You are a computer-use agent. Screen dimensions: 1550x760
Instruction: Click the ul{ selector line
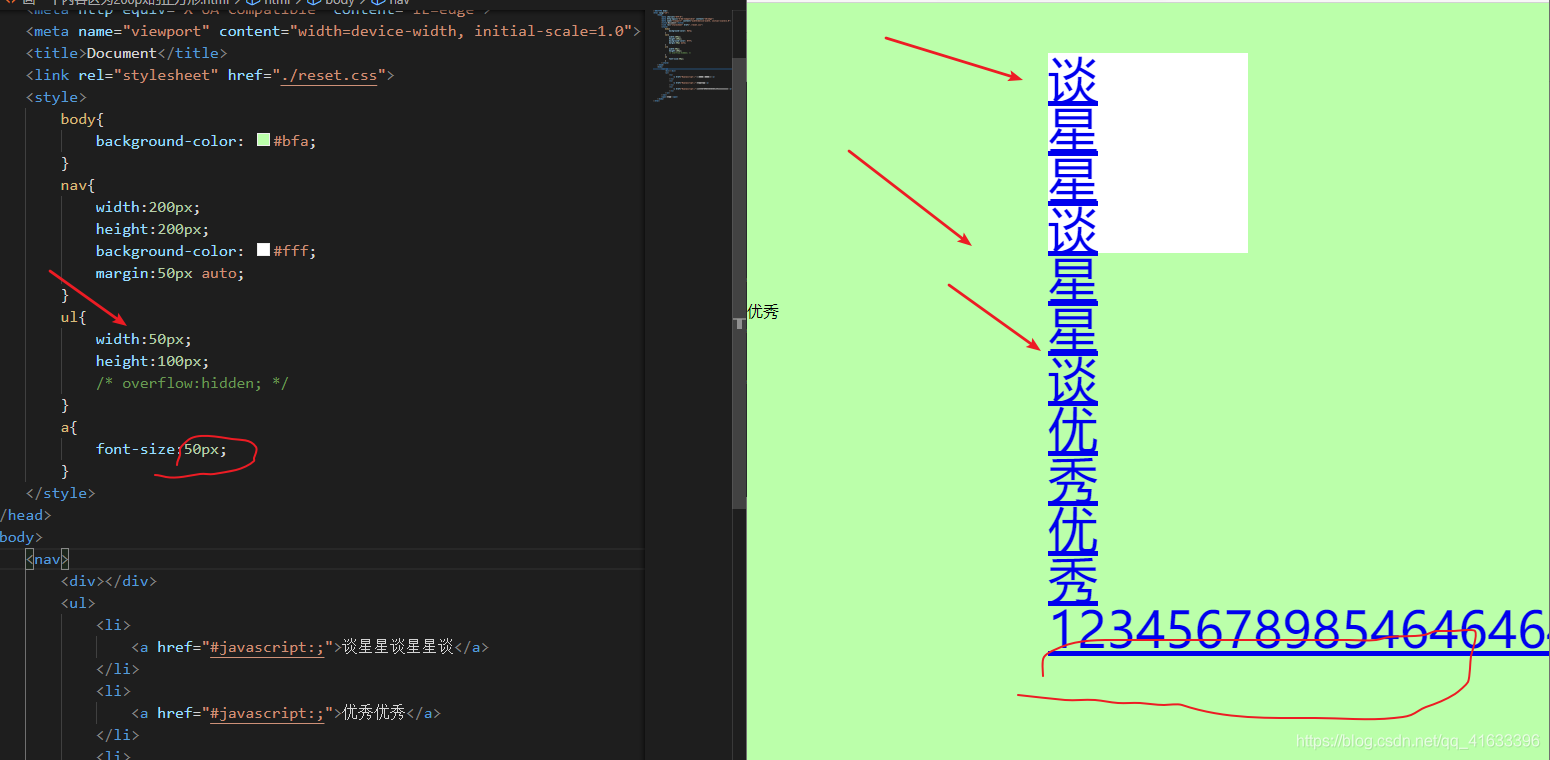click(x=74, y=317)
